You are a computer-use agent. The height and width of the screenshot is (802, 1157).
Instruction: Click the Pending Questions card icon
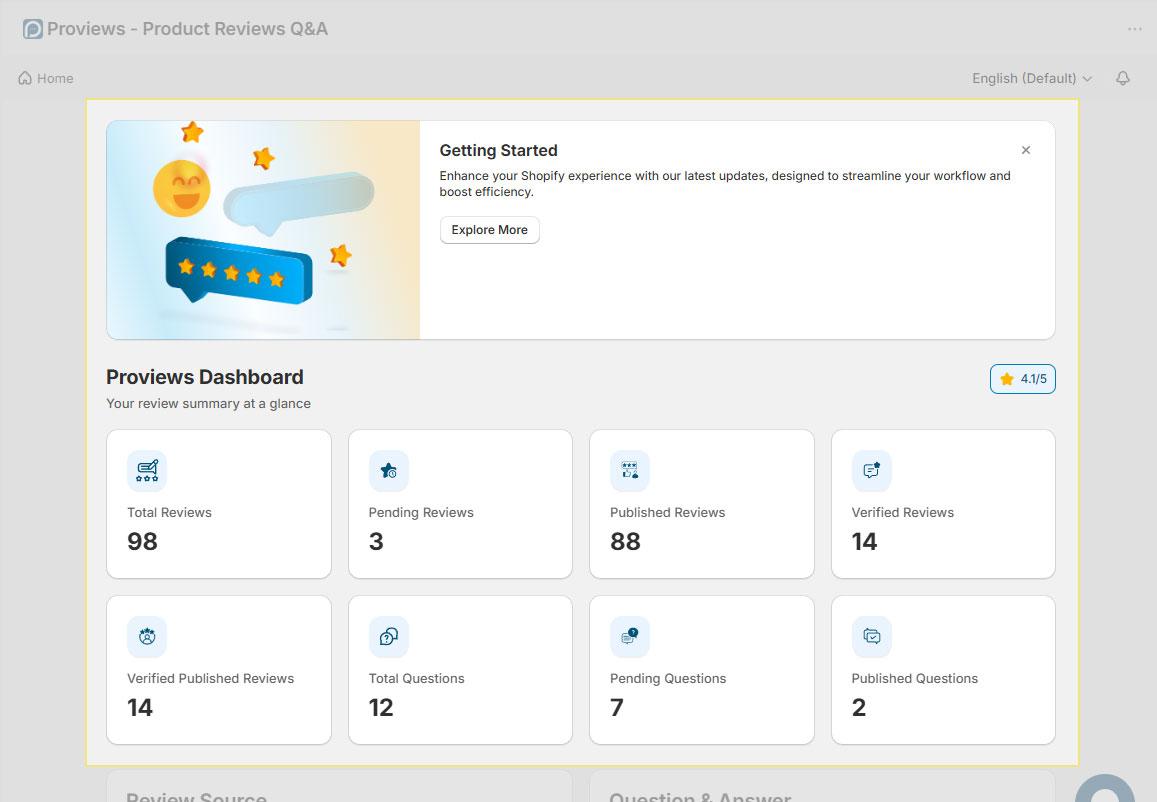click(x=629, y=637)
